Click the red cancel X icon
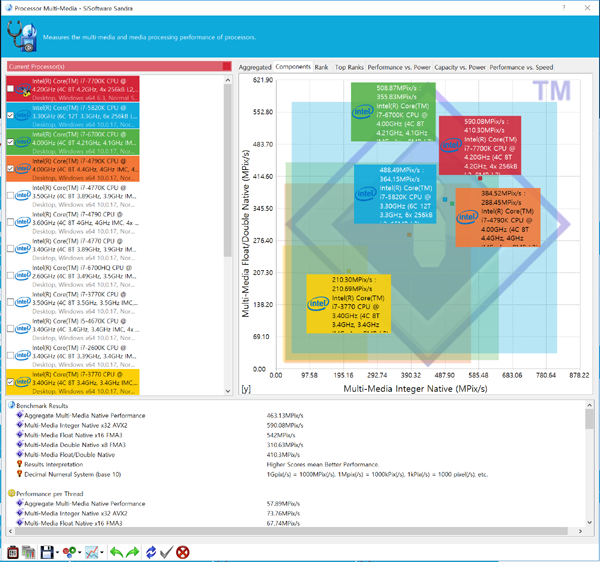 [183, 552]
